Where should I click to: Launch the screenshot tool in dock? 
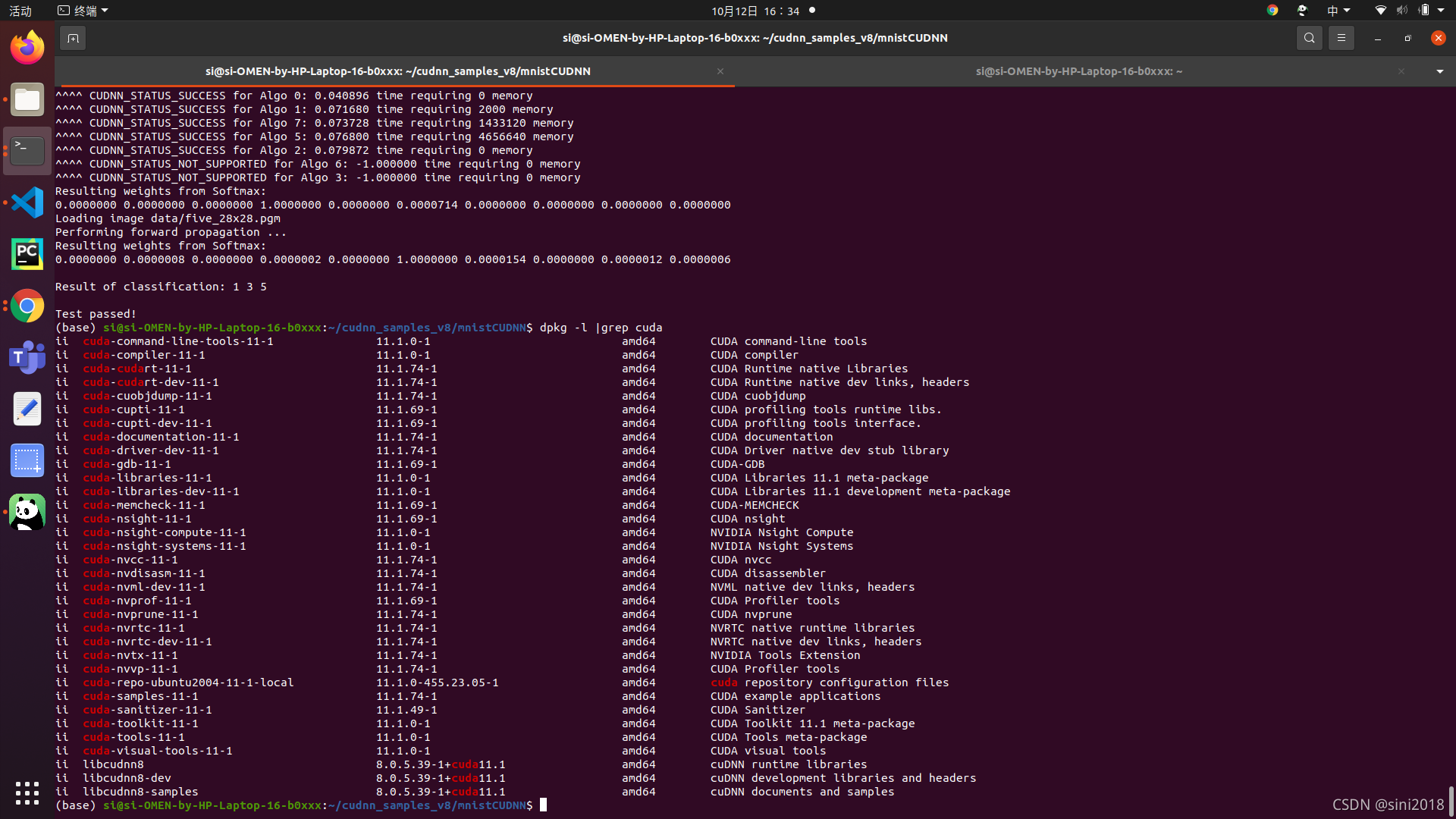pyautogui.click(x=27, y=460)
